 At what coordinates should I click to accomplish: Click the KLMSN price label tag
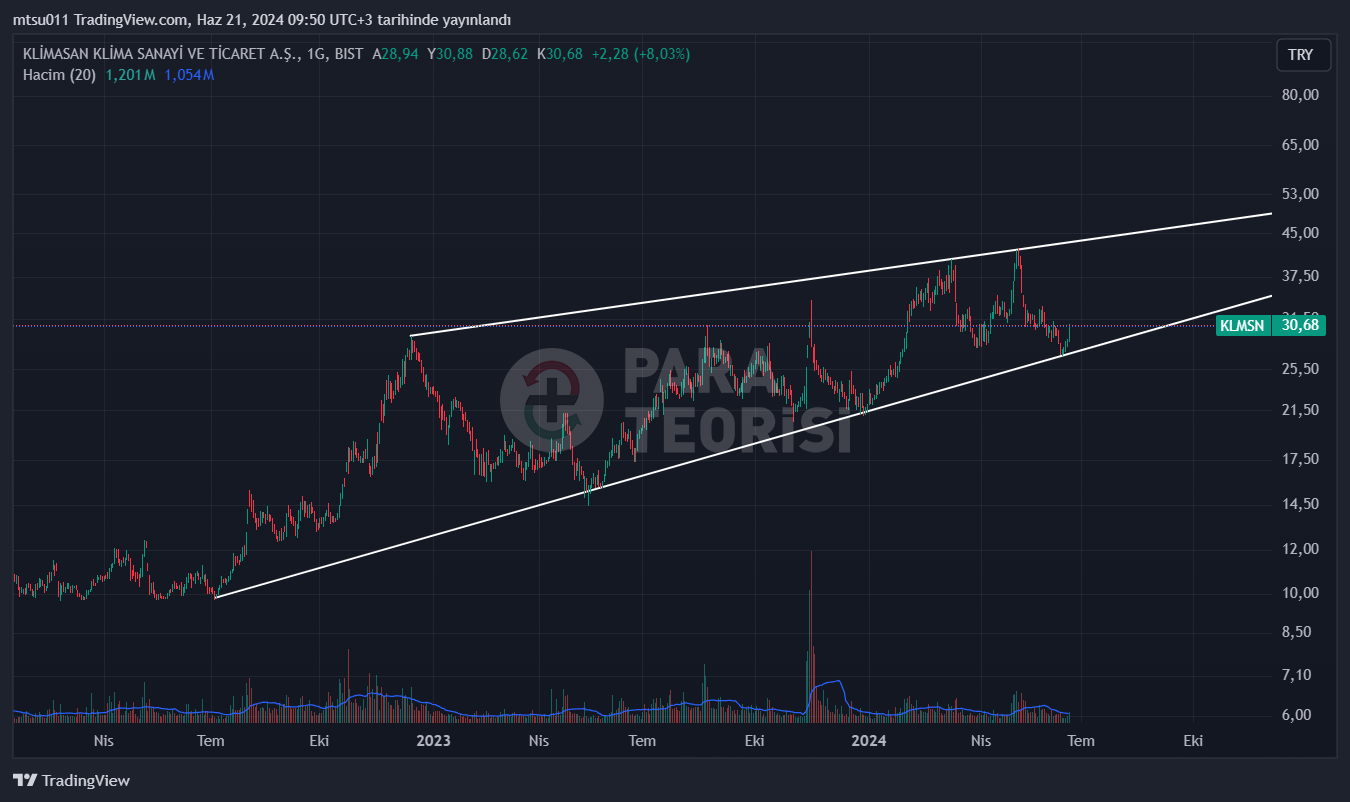tap(1243, 325)
